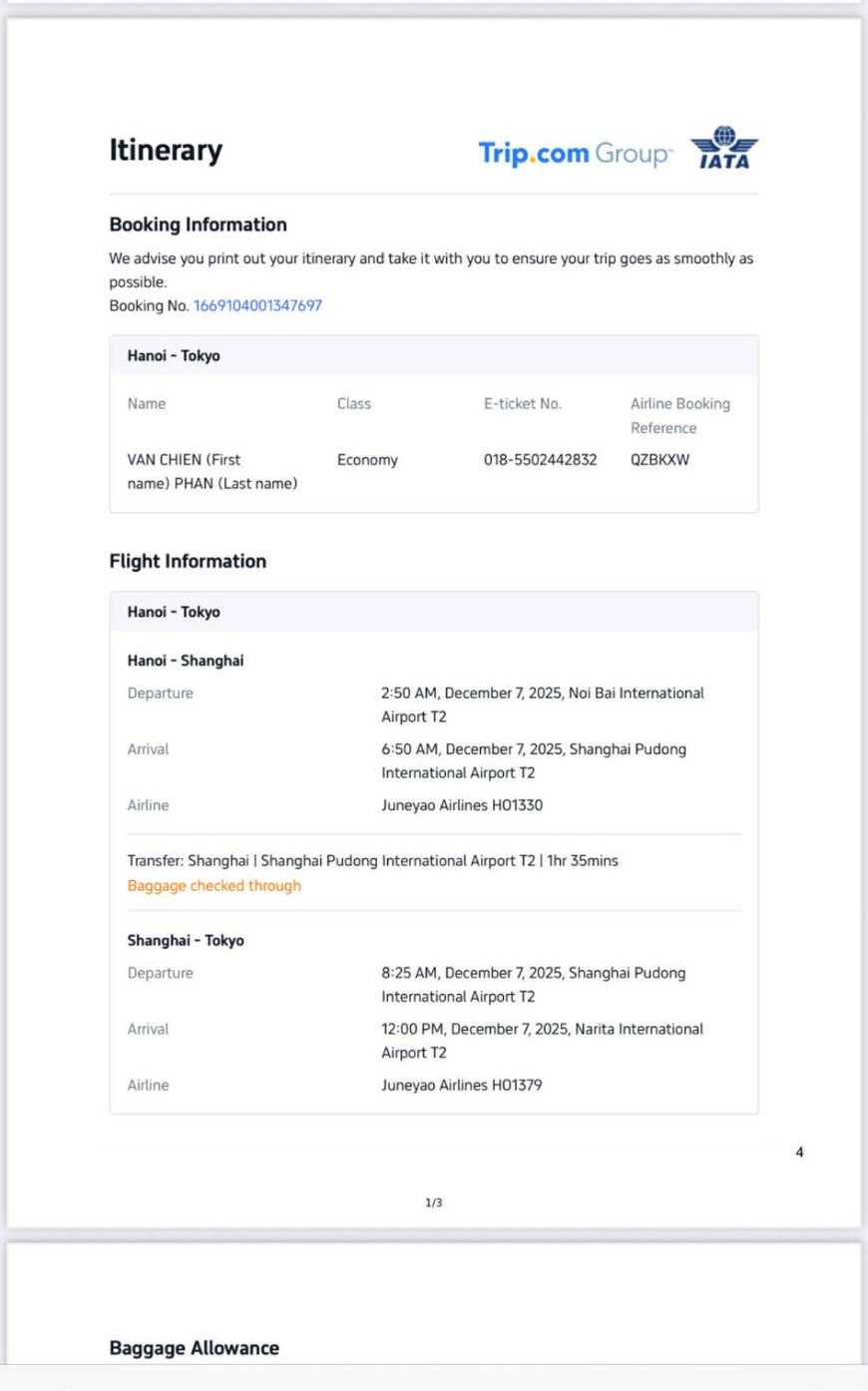Screen dimensions: 868x1391
Task: Click the 1/3 page indicator
Action: pyautogui.click(x=434, y=1202)
